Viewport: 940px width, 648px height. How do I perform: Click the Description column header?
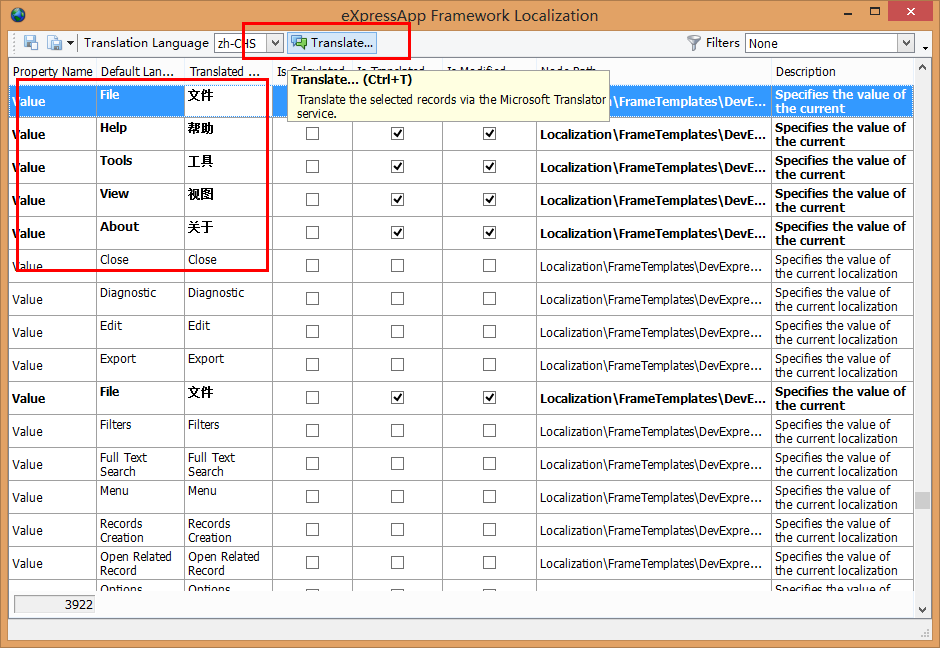coord(842,72)
